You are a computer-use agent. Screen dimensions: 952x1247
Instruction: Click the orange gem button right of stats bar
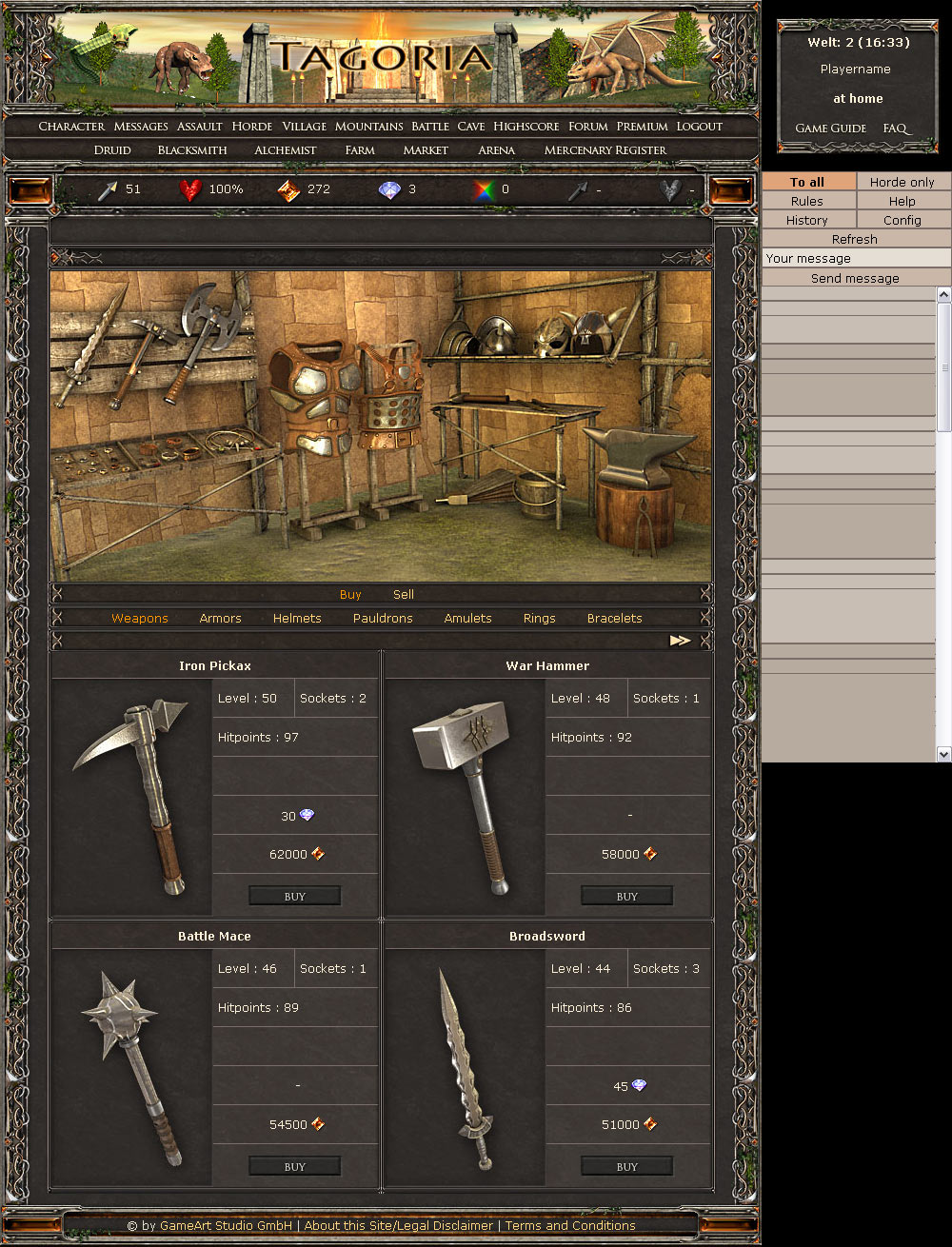(x=731, y=190)
